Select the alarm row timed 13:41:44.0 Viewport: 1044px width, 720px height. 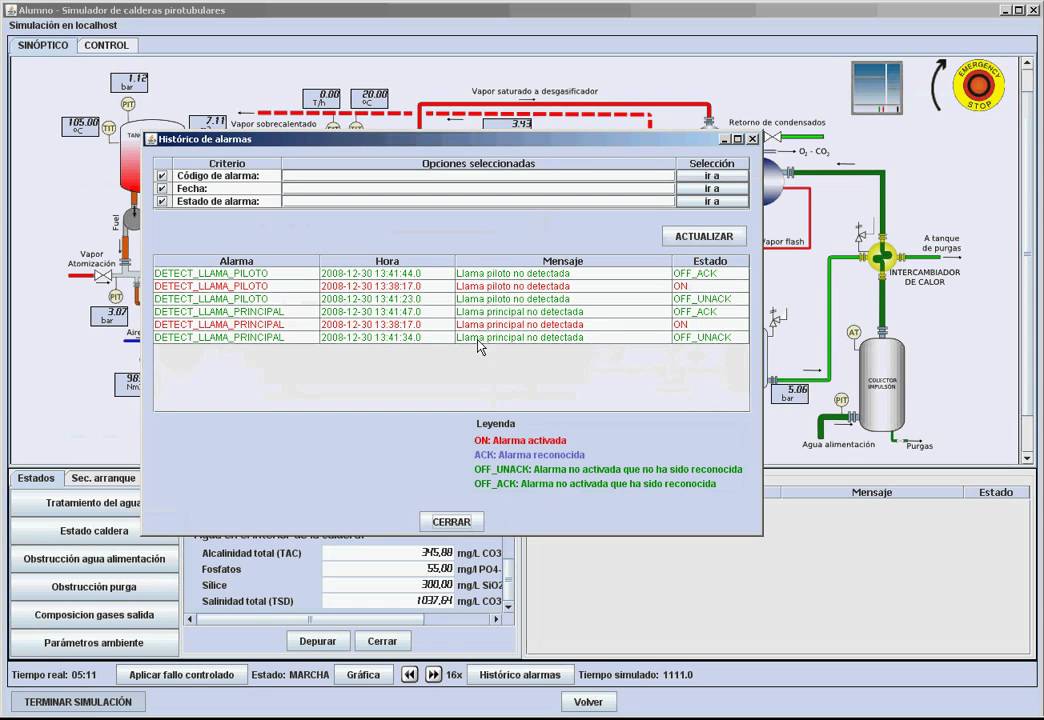coord(451,274)
